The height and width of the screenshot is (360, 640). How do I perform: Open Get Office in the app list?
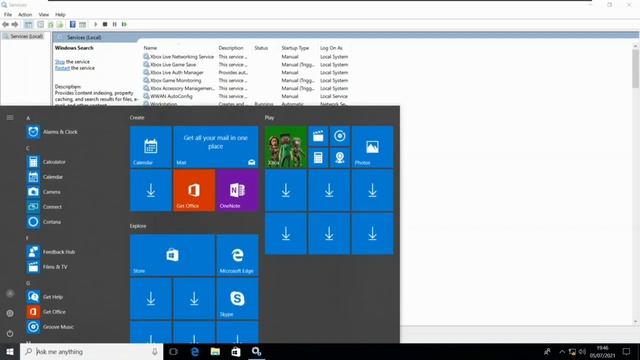[46, 312]
